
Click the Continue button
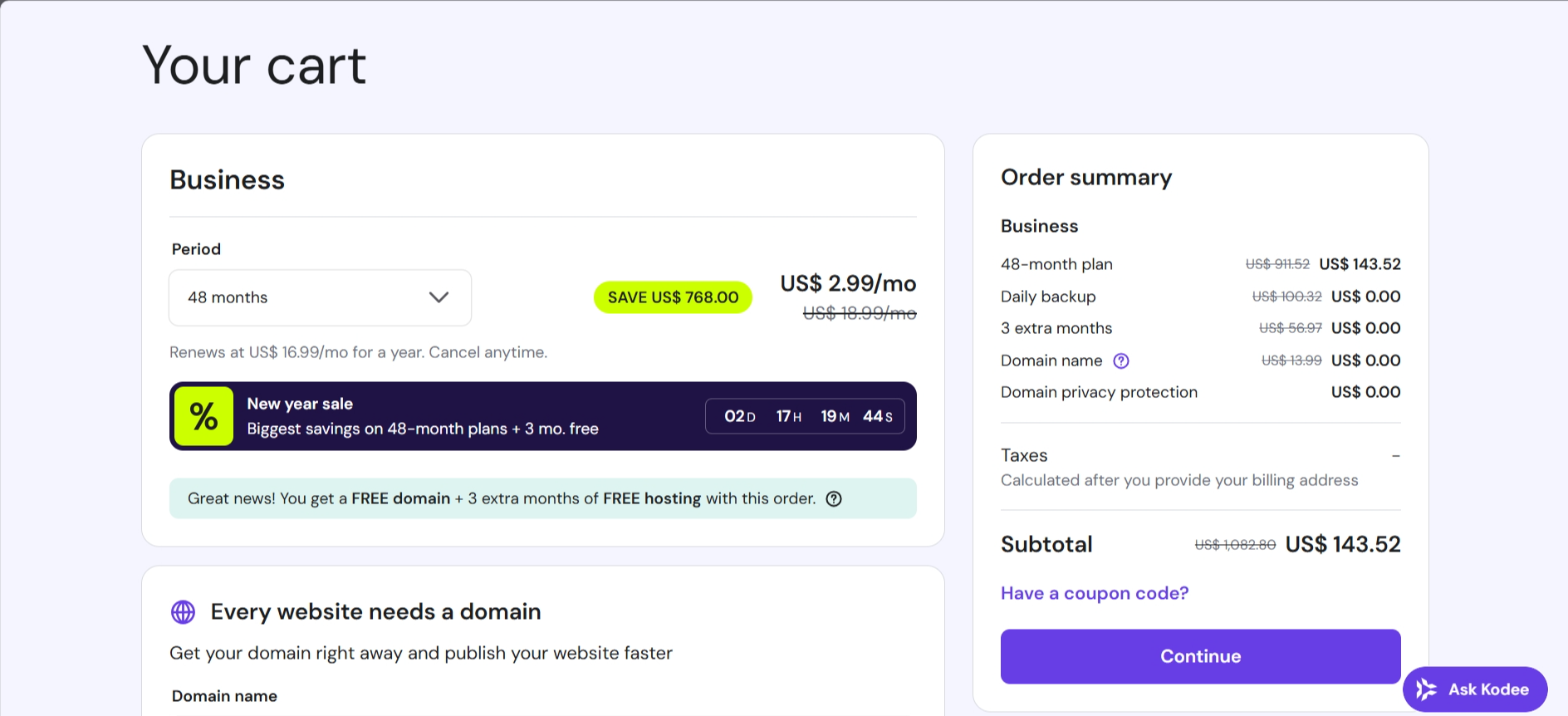pyautogui.click(x=1200, y=656)
